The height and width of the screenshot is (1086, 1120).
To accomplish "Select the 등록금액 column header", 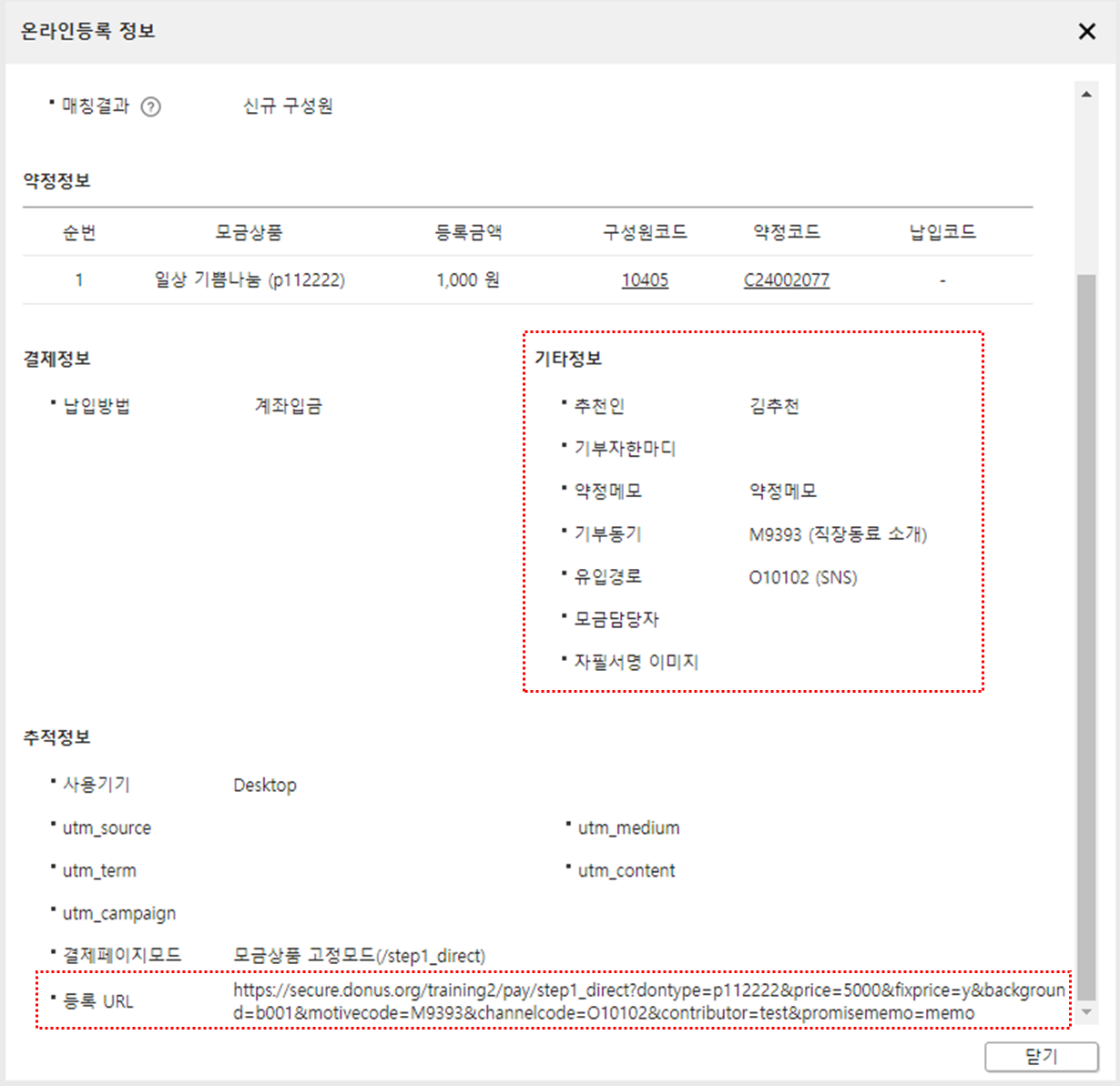I will [468, 232].
